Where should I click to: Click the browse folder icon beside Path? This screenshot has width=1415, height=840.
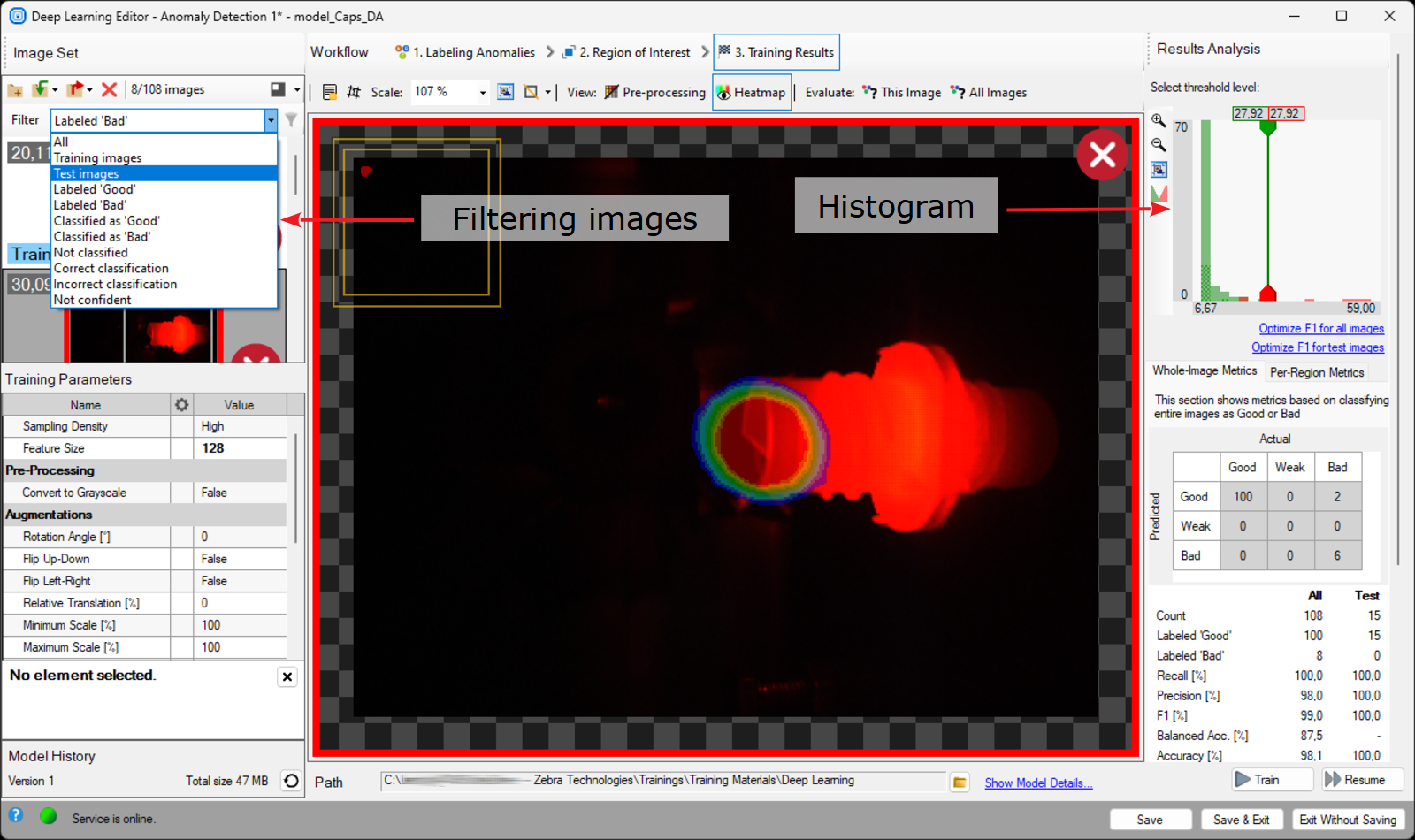point(960,783)
